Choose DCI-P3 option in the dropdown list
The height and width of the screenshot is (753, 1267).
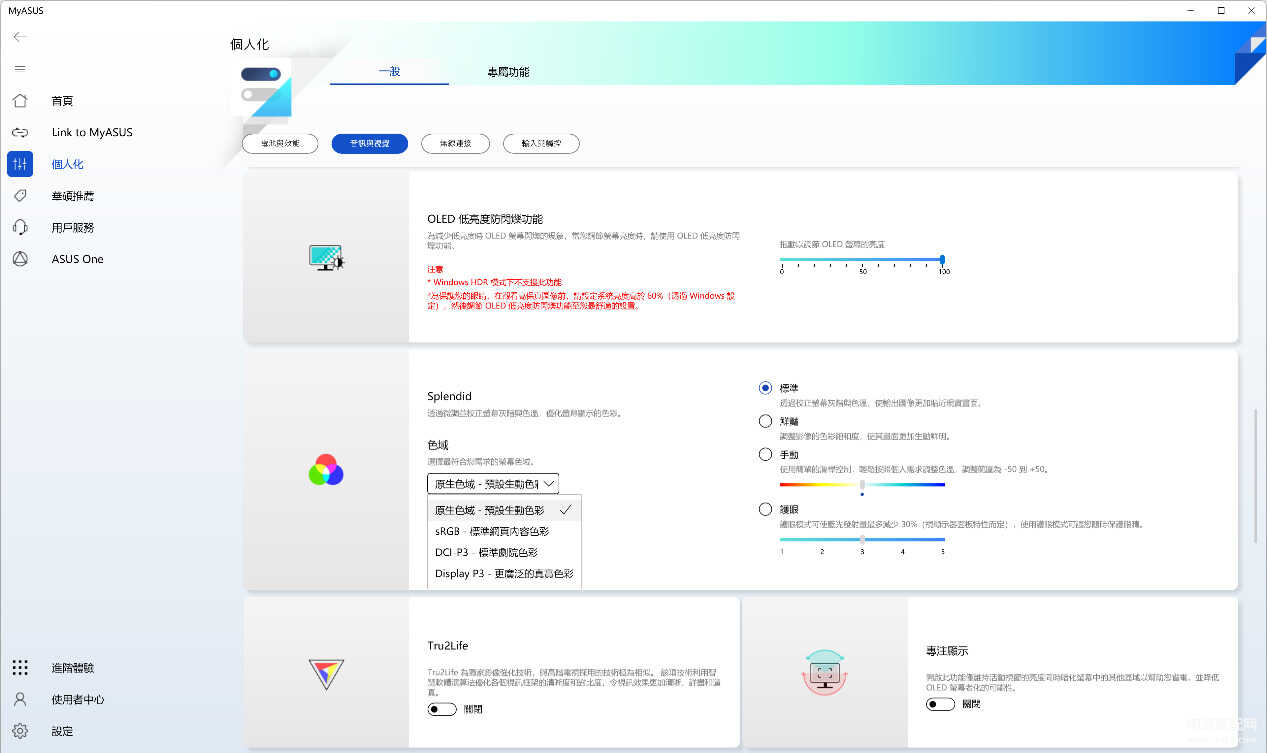(x=504, y=552)
